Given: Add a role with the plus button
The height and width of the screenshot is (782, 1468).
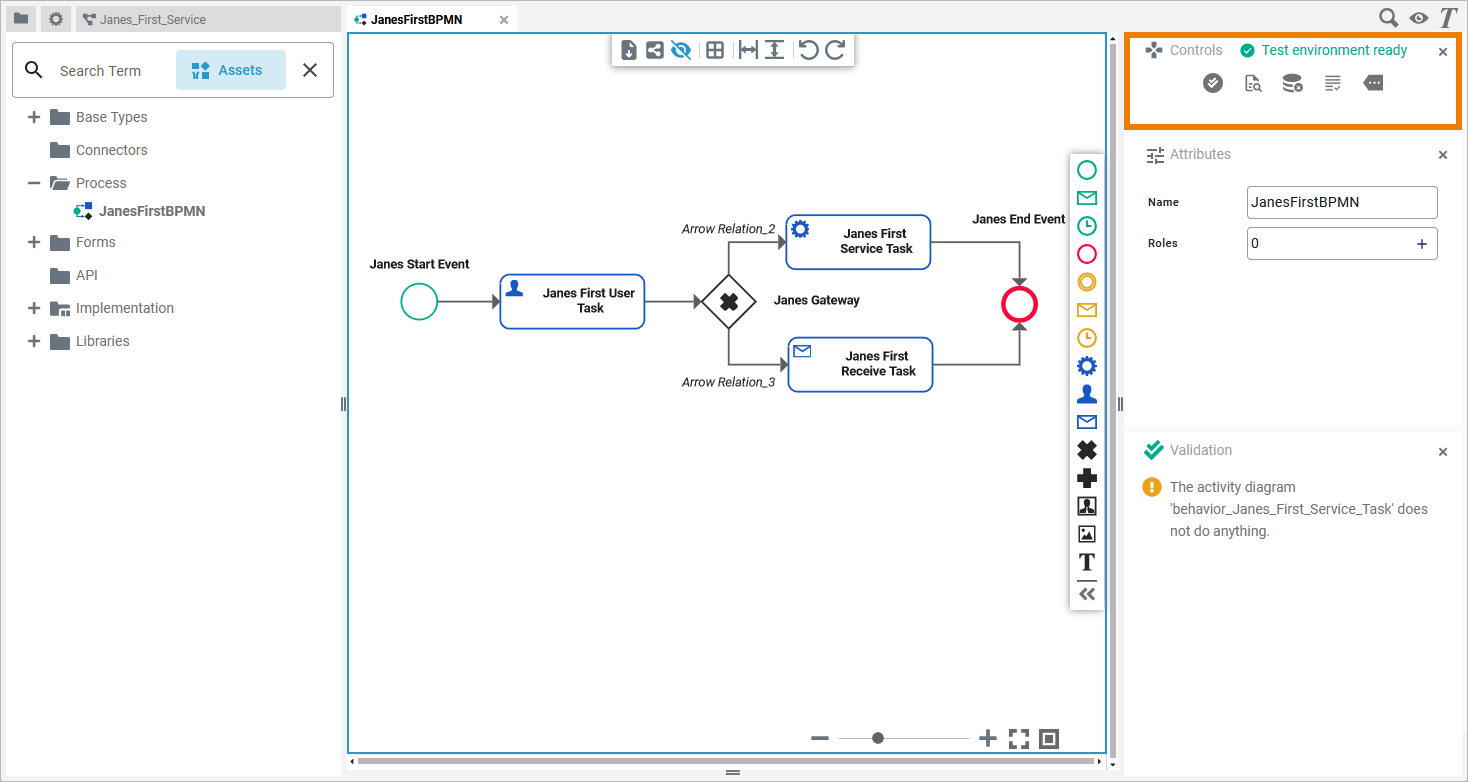Looking at the screenshot, I should (x=1422, y=244).
